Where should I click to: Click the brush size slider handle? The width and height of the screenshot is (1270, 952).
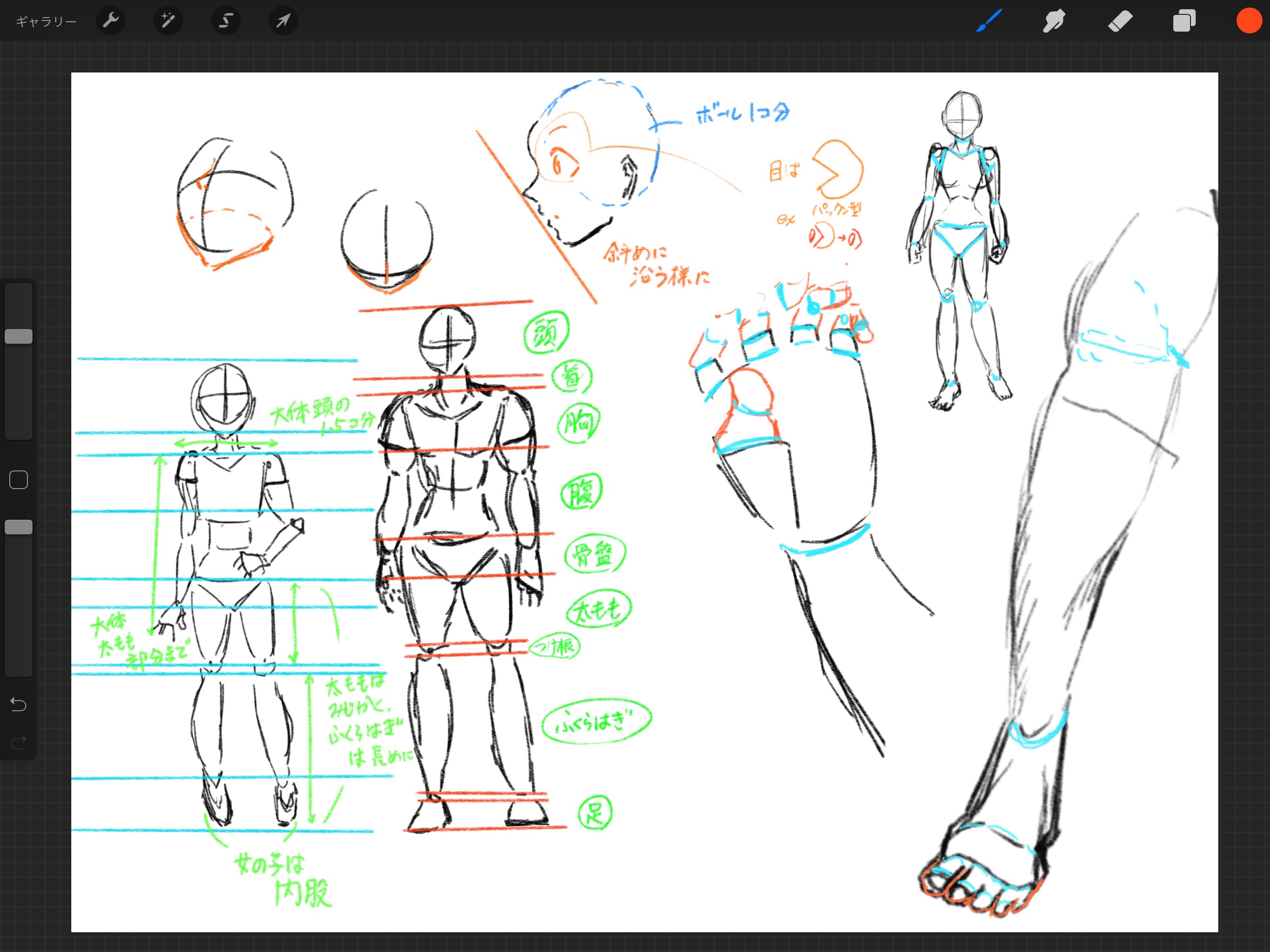[19, 337]
